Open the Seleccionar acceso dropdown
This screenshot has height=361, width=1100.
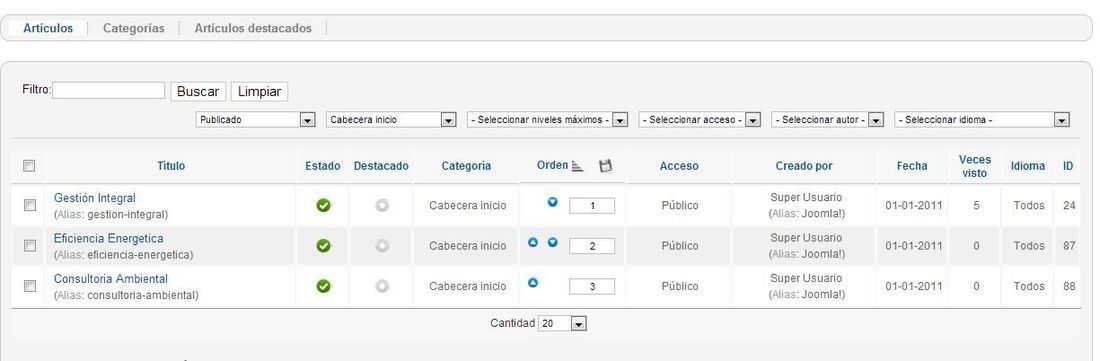point(699,120)
